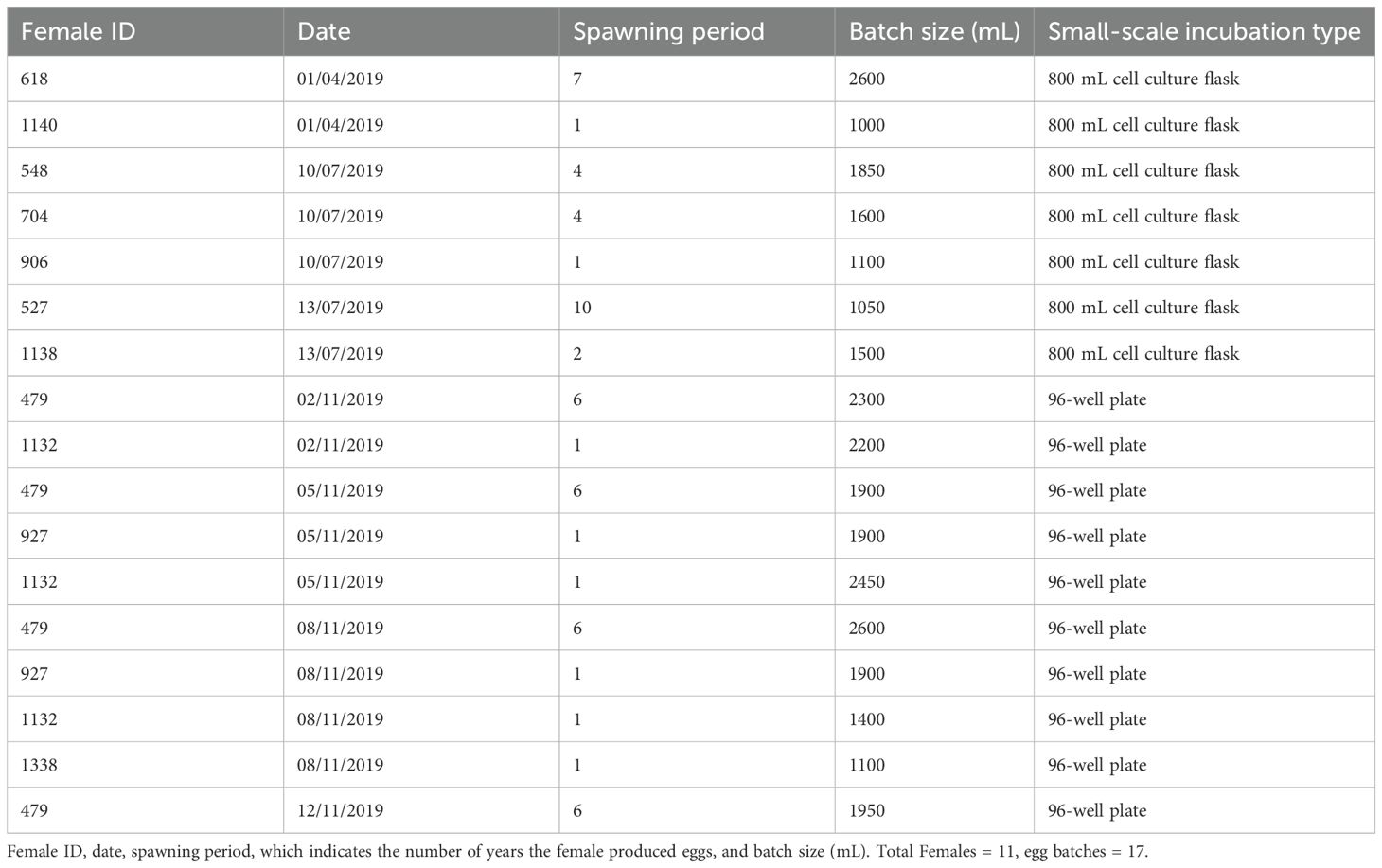
Task: Click the batch size 2450 cell
Action: pyautogui.click(x=866, y=582)
